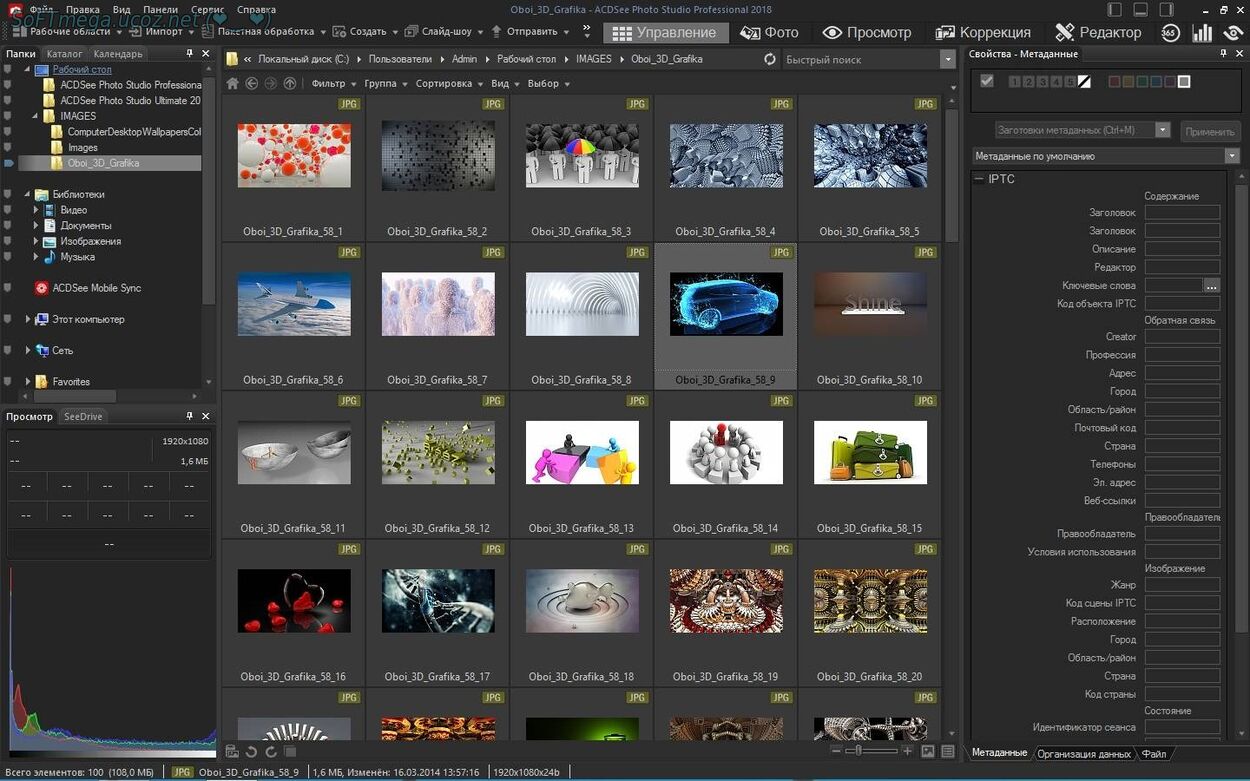The height and width of the screenshot is (781, 1250).
Task: Expand the Метаданные по умолчанию combo box
Action: pyautogui.click(x=1231, y=156)
